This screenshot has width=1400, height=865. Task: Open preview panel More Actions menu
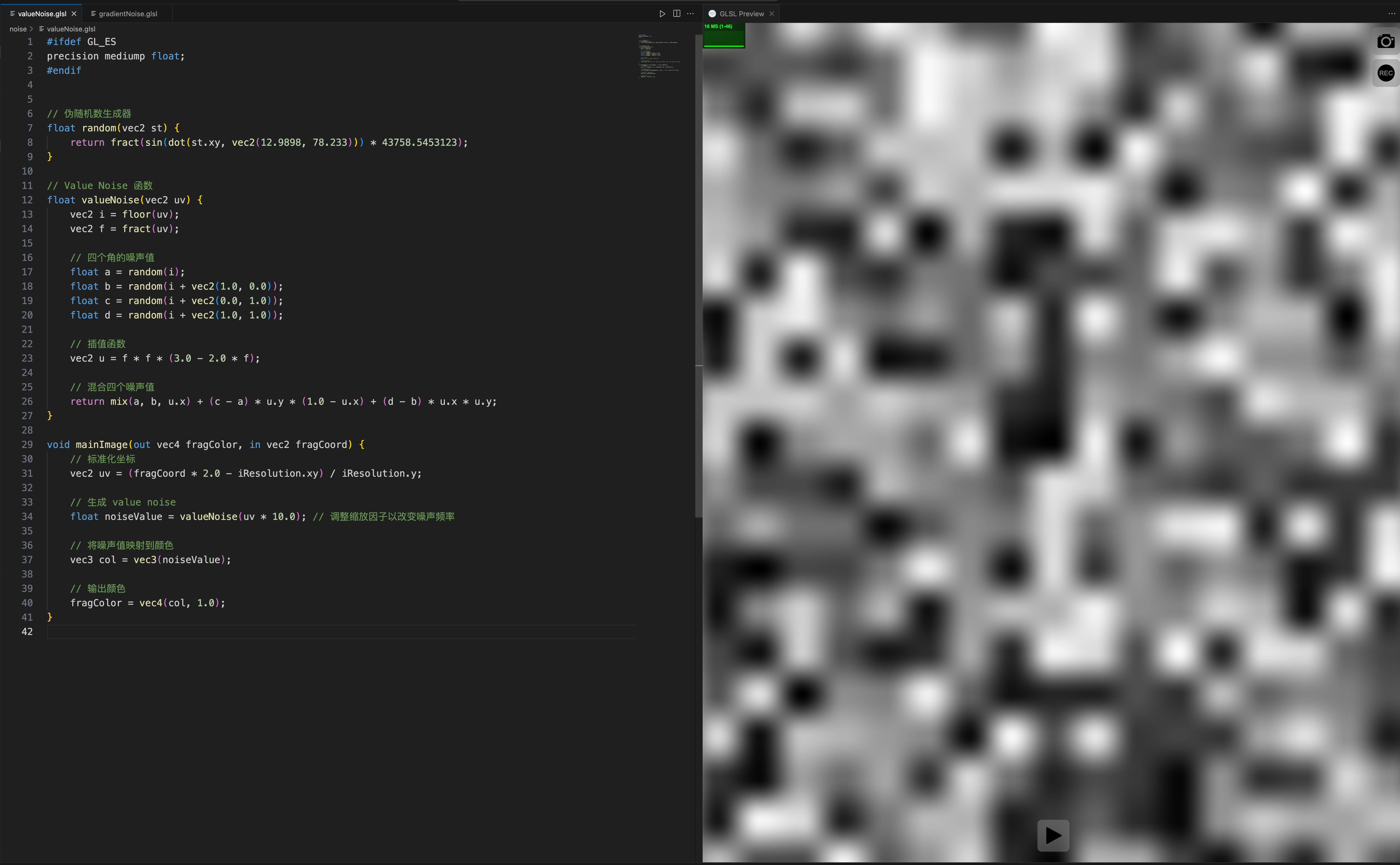point(1391,14)
